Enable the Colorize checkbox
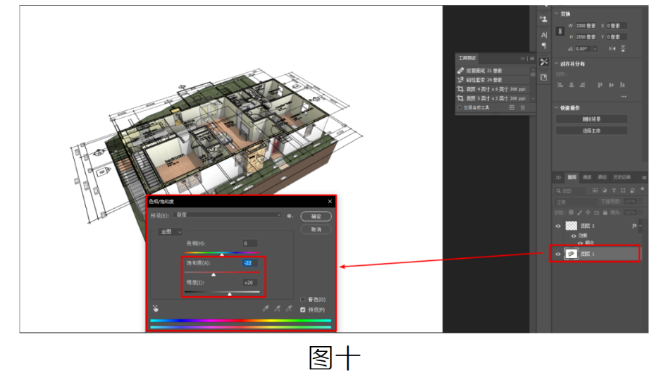The image size is (658, 380). click(x=303, y=299)
